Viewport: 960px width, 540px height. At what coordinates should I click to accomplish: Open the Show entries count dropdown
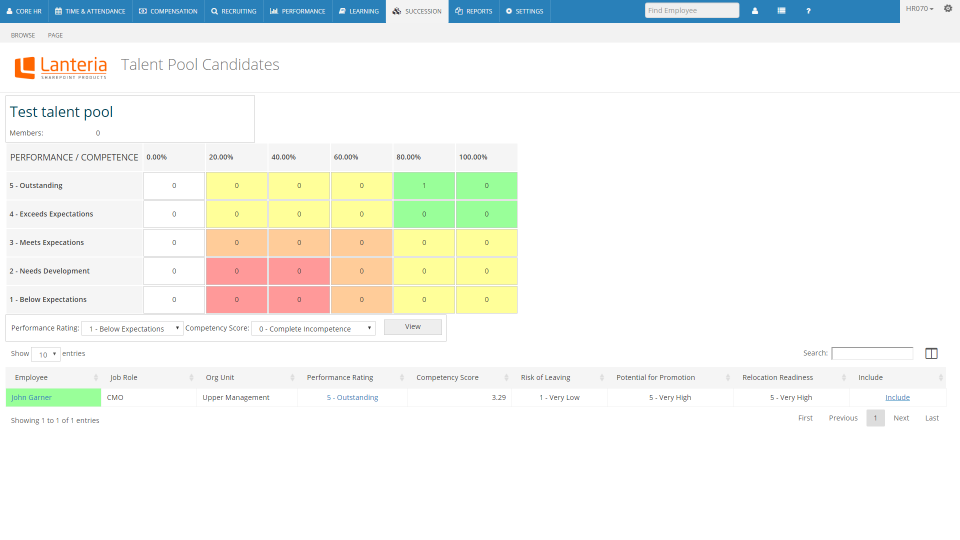pyautogui.click(x=46, y=354)
